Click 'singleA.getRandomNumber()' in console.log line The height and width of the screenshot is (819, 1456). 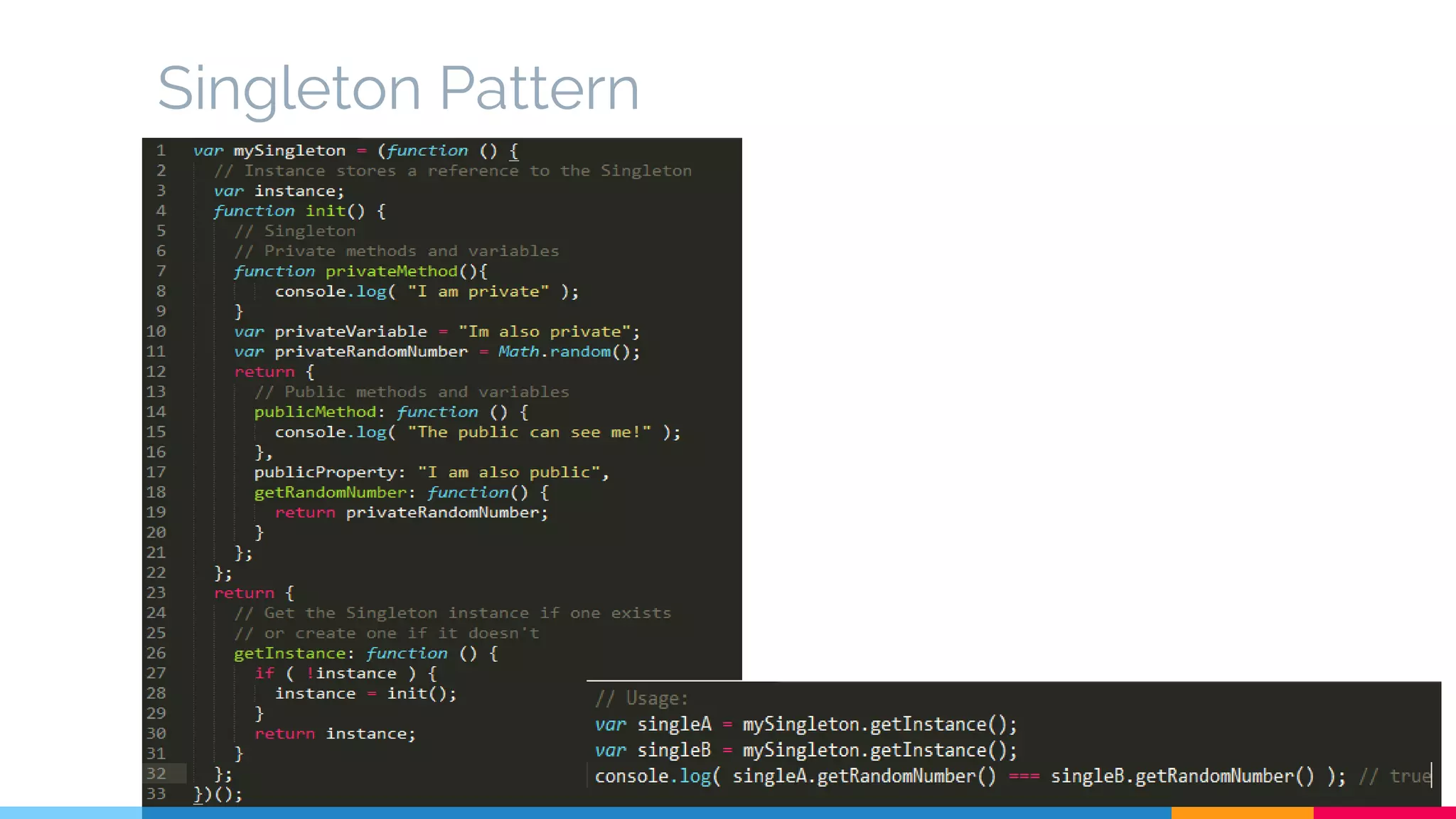pos(864,776)
